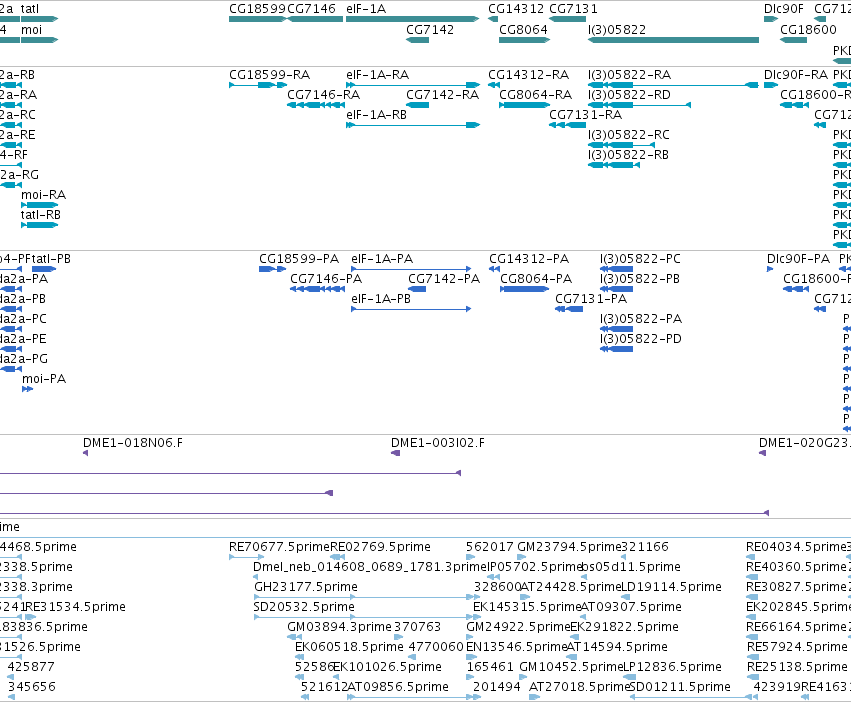This screenshot has width=851, height=702.
Task: Open the Dlc90F-RA transcript label
Action: point(796,74)
